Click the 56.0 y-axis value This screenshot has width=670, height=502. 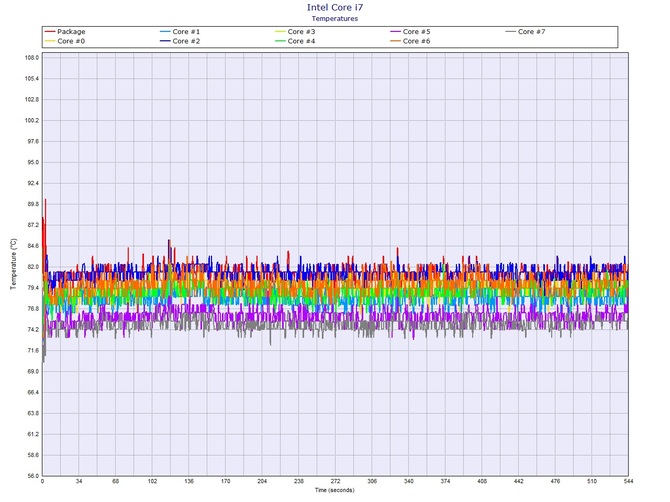[33, 476]
